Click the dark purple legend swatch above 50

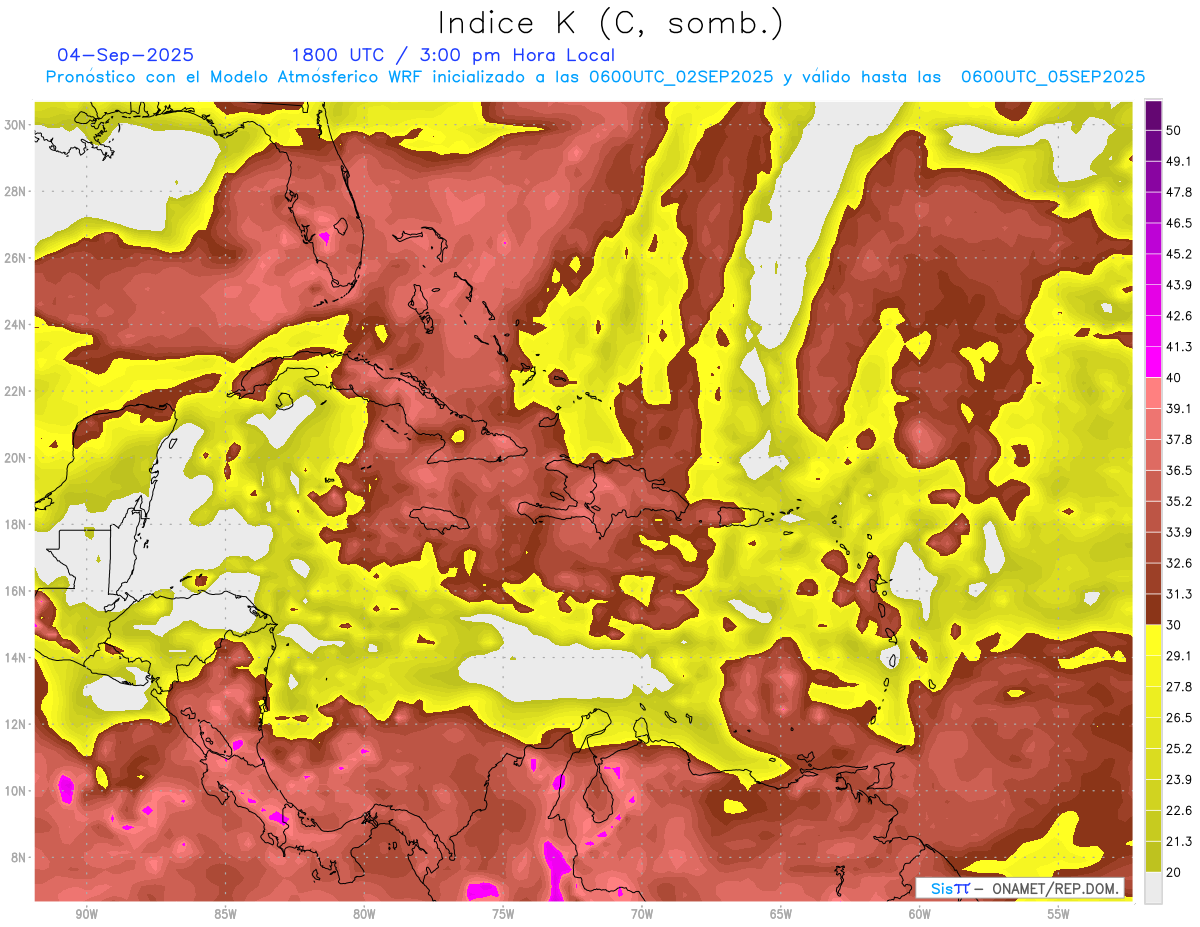(1153, 116)
